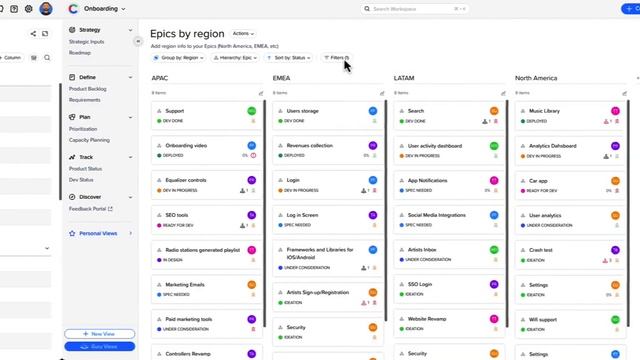This screenshot has width=640, height=360.
Task: Collapse the sidebar with the round arrow button
Action: pos(138,41)
